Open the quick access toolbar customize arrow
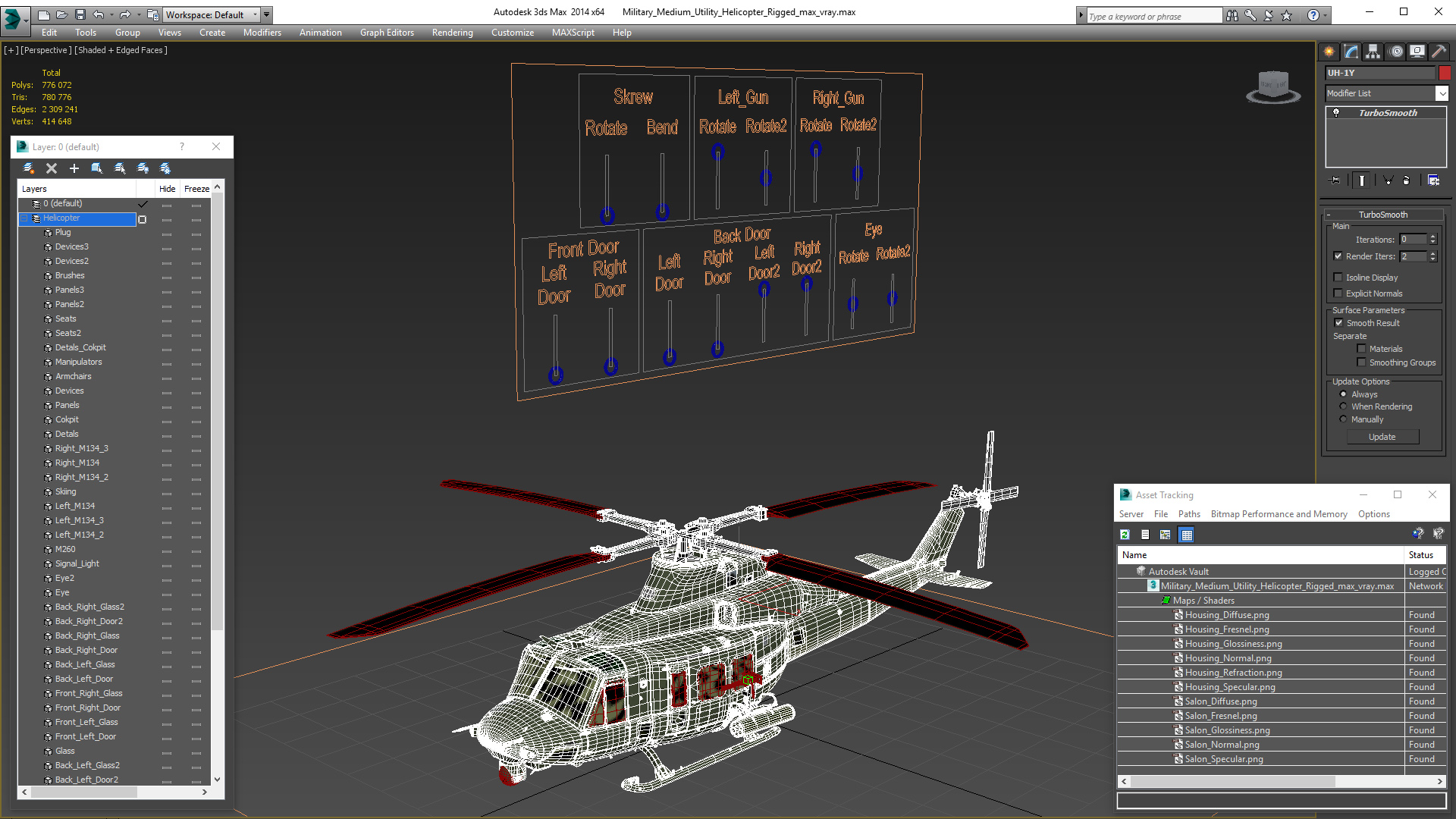 (x=267, y=14)
